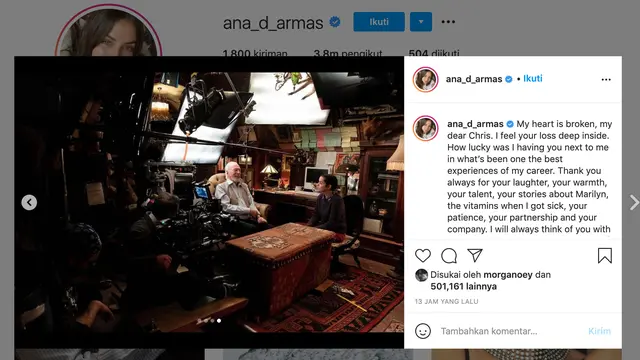Viewport: 640px width, 360px height.
Task: Open ana_d_armas username in caption
Action: pyautogui.click(x=475, y=124)
